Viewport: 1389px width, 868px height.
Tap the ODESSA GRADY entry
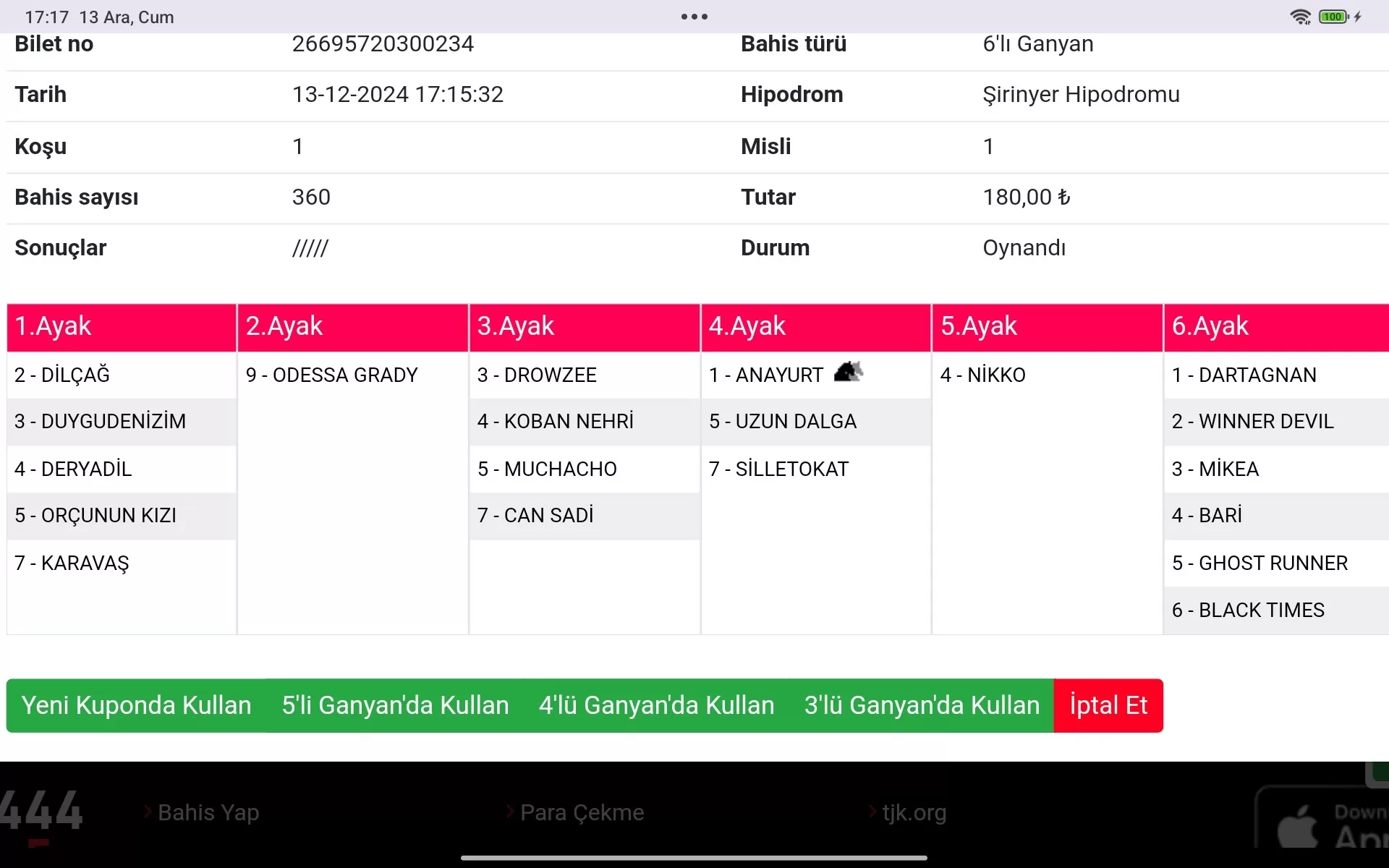[332, 375]
